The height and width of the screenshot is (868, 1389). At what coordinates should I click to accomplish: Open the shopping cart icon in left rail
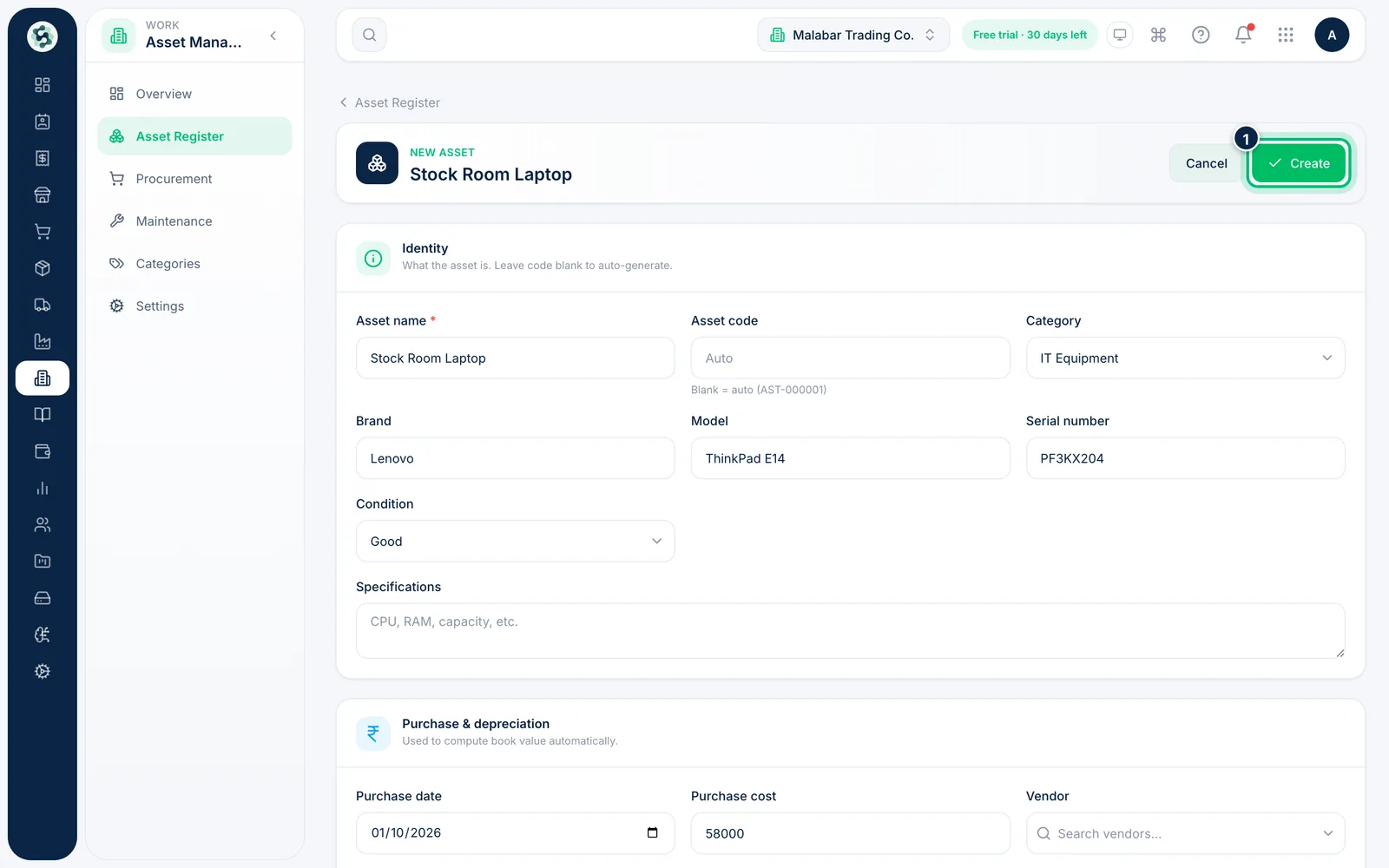point(42,232)
